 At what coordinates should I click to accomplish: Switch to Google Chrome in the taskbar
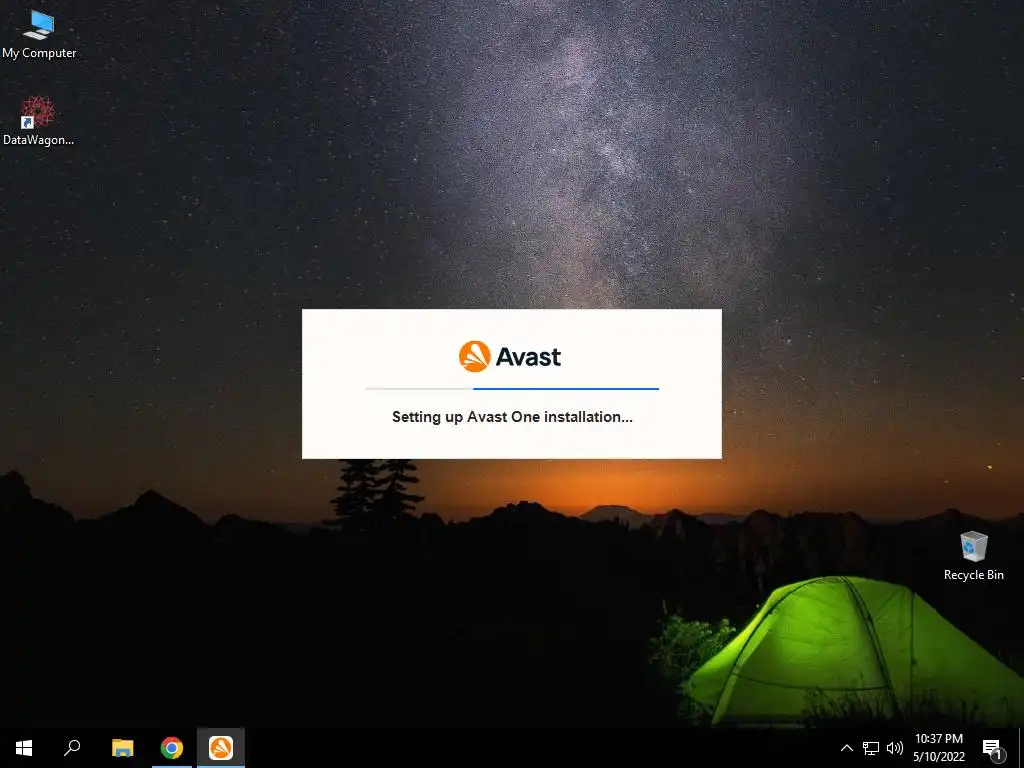[172, 748]
